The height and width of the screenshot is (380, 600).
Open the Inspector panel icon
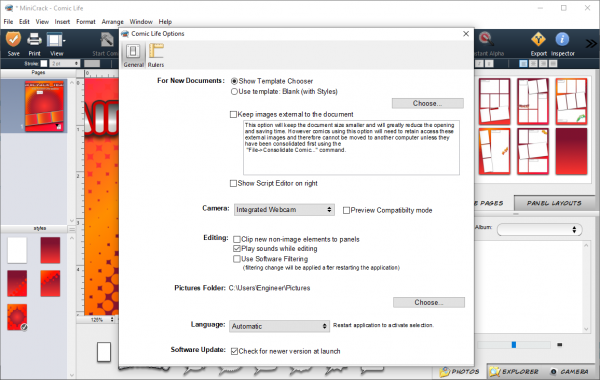coord(562,43)
